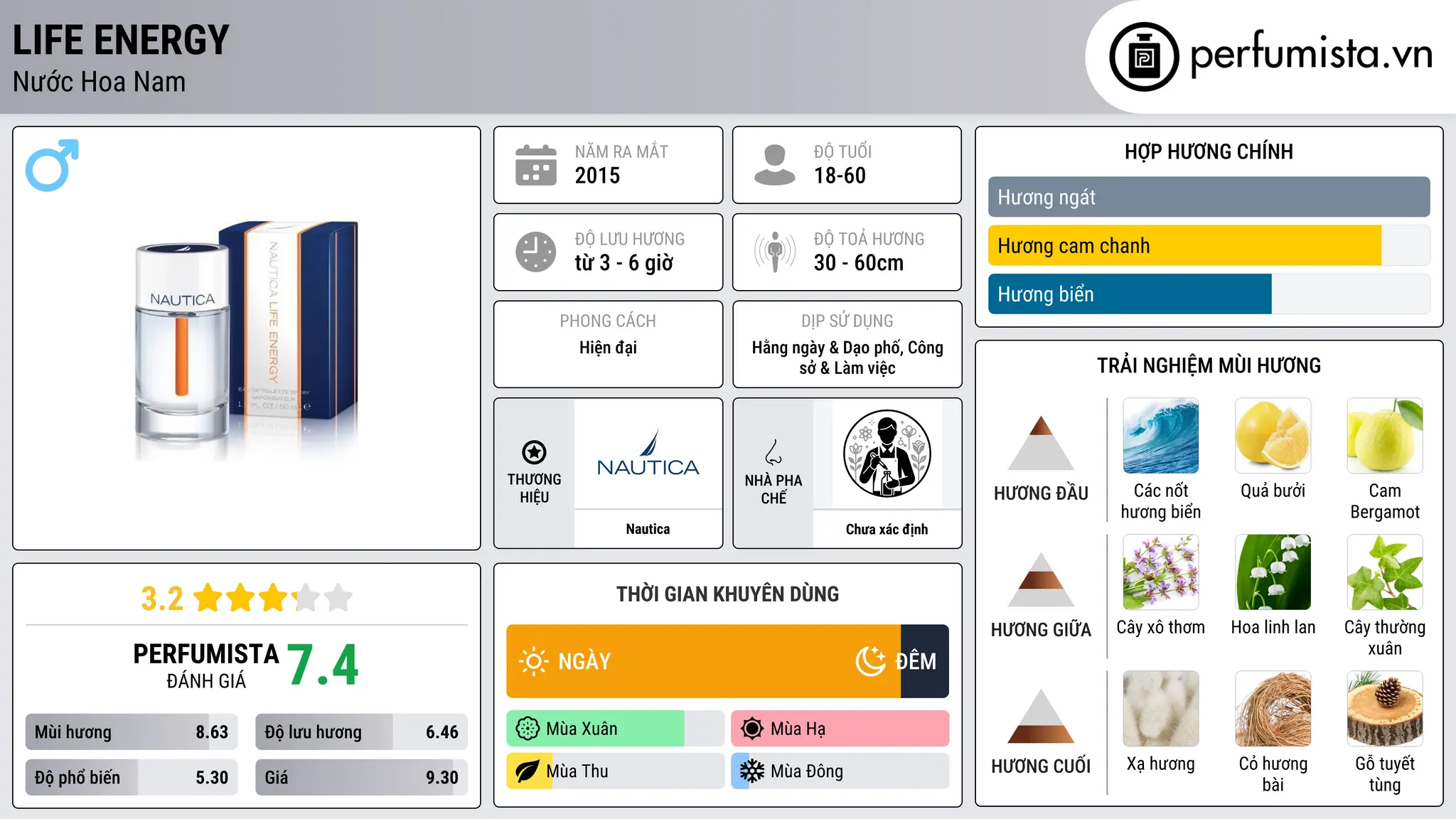Click the Nautica brand name label
The width and height of the screenshot is (1456, 819).
[648, 529]
